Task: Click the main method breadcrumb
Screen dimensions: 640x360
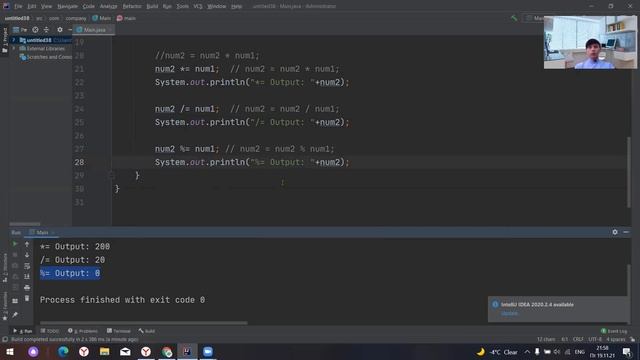Action: 127,18
